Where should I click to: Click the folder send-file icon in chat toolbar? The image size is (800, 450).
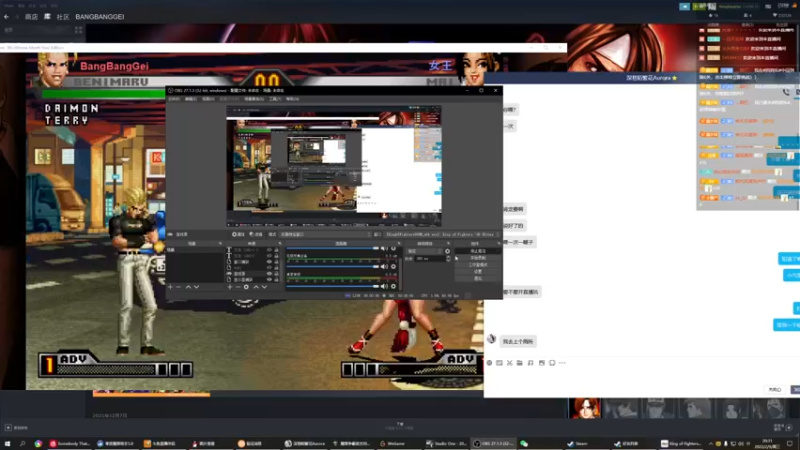(519, 363)
